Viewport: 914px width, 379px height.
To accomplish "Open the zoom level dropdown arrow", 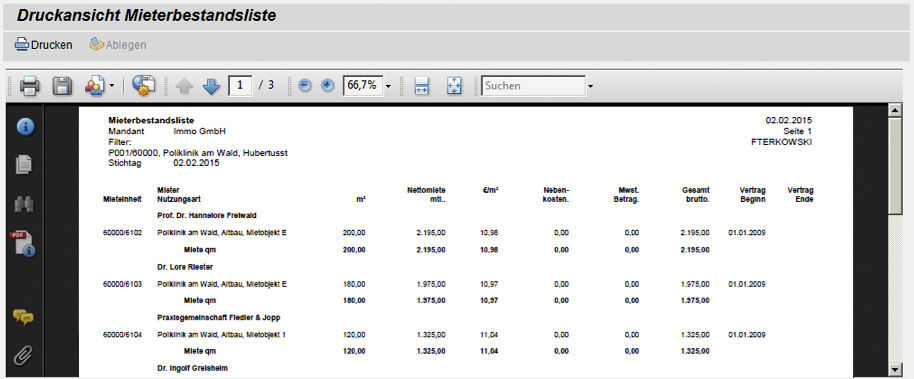I will pos(388,87).
